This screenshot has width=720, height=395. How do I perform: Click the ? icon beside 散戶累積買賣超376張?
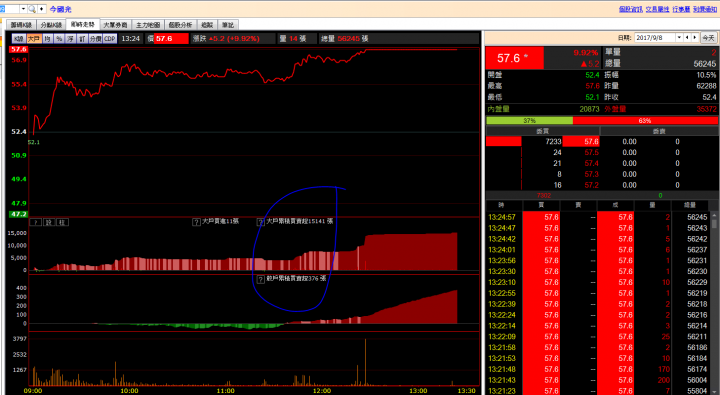(x=260, y=279)
